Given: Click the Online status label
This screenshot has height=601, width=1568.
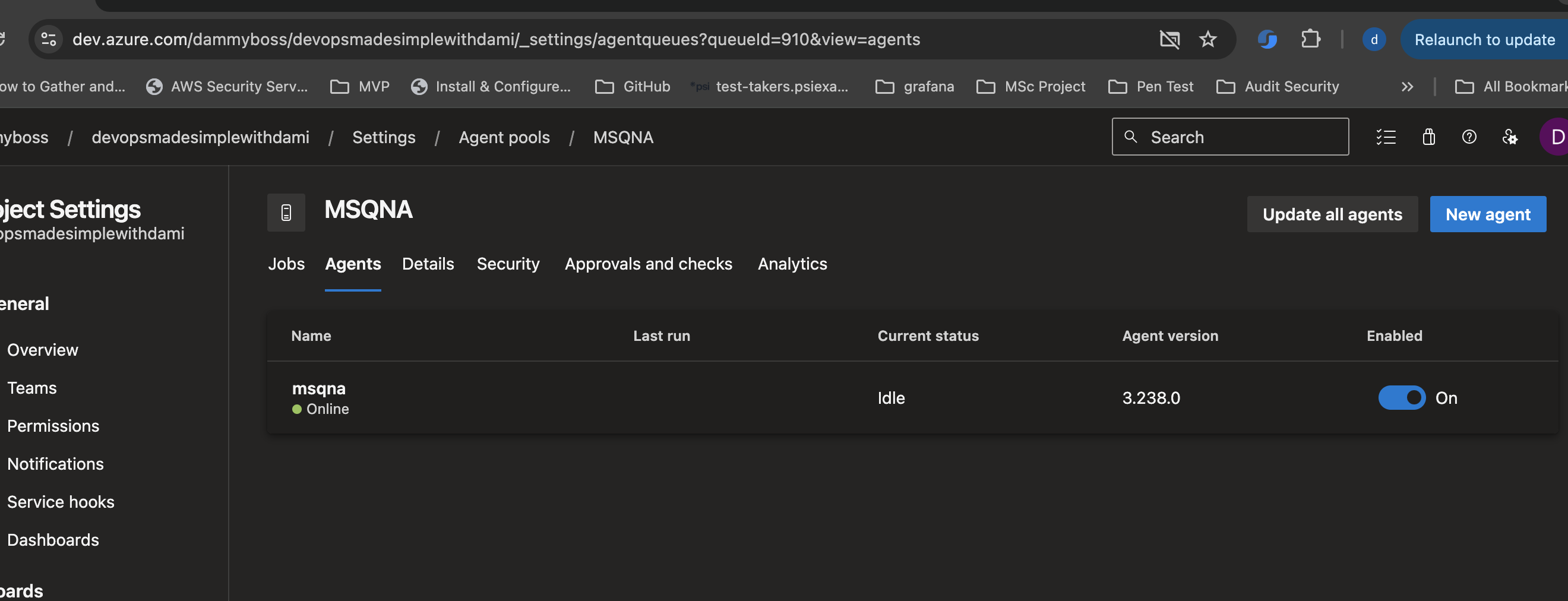Looking at the screenshot, I should pos(327,409).
